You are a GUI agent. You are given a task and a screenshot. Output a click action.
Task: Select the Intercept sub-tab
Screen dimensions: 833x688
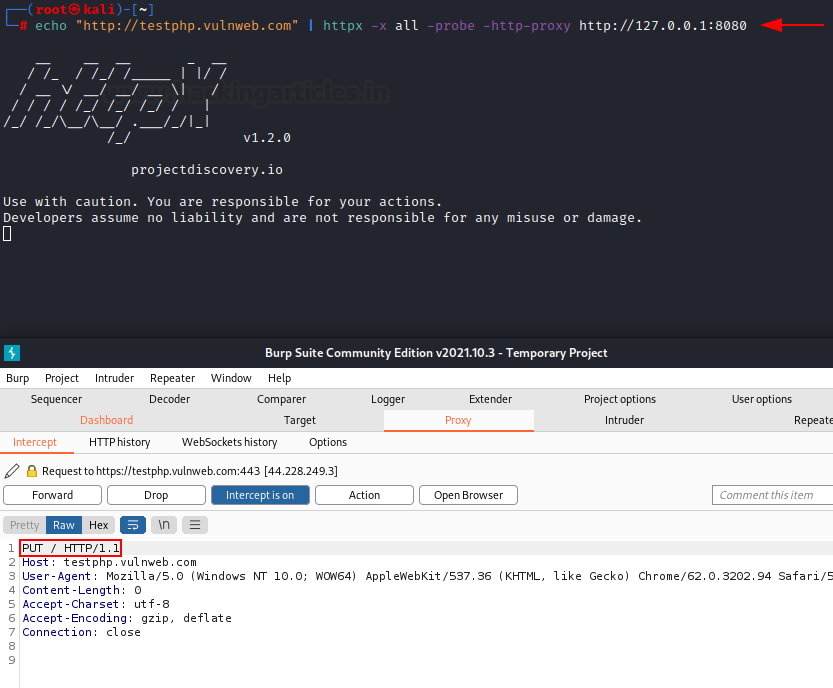pos(35,442)
